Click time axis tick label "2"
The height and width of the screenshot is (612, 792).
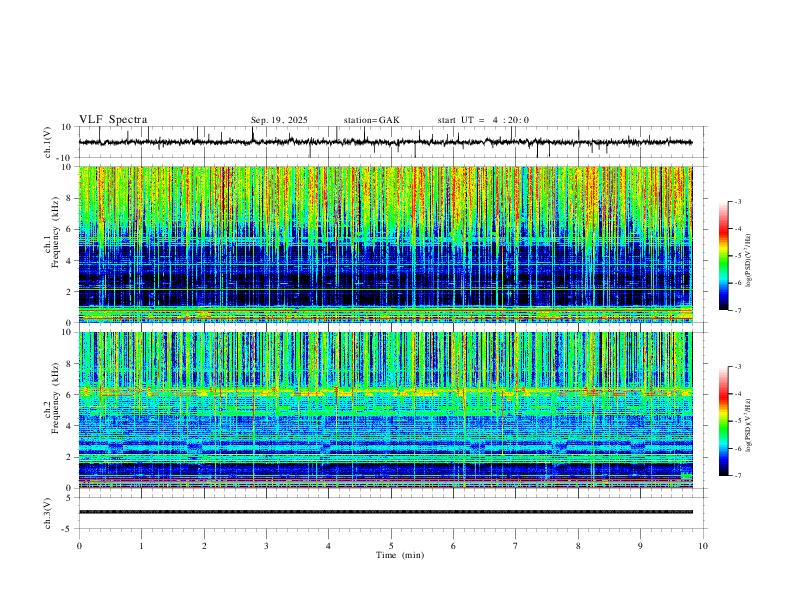coord(204,546)
